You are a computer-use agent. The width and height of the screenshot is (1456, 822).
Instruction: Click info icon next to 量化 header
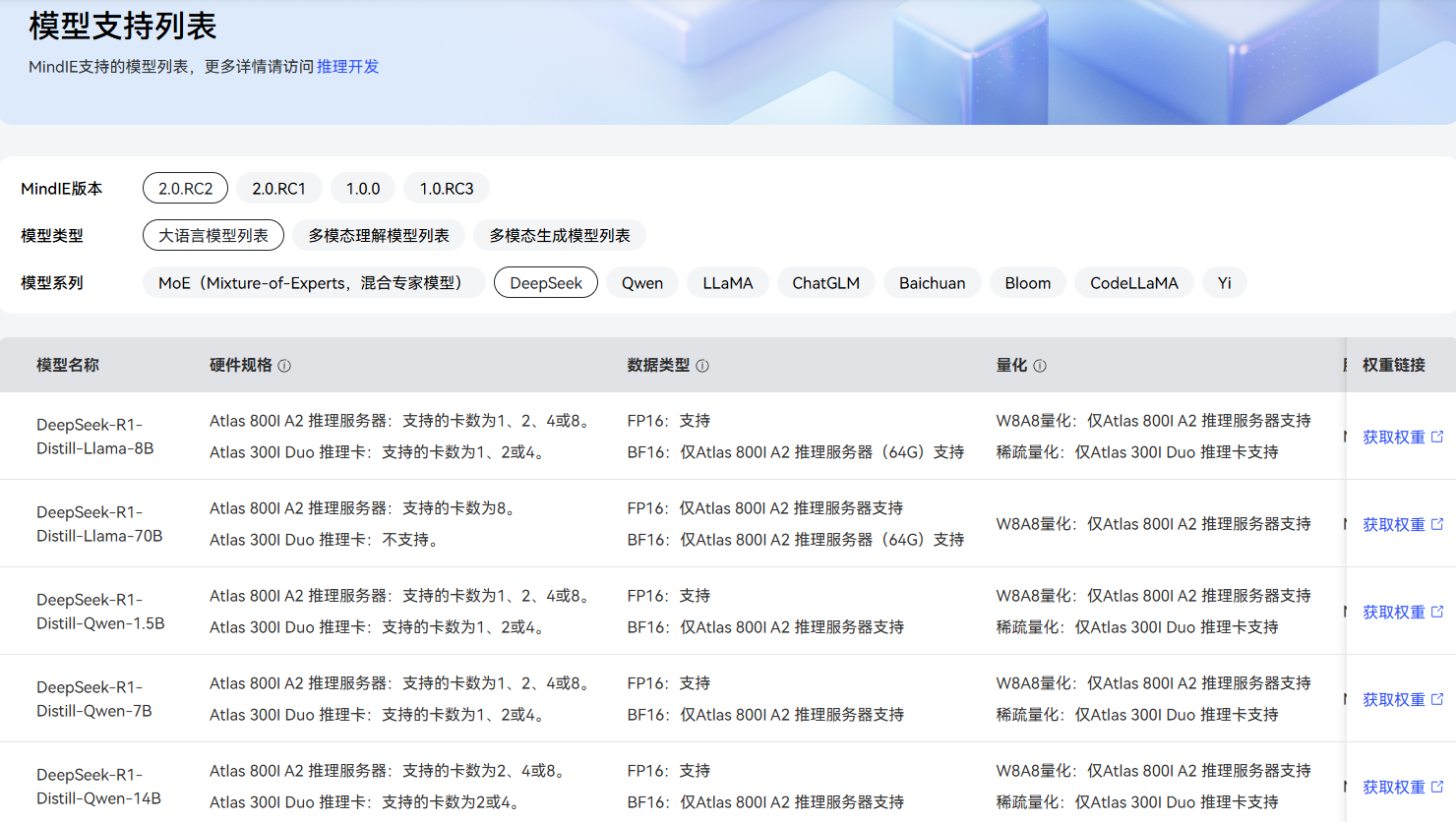click(1040, 366)
